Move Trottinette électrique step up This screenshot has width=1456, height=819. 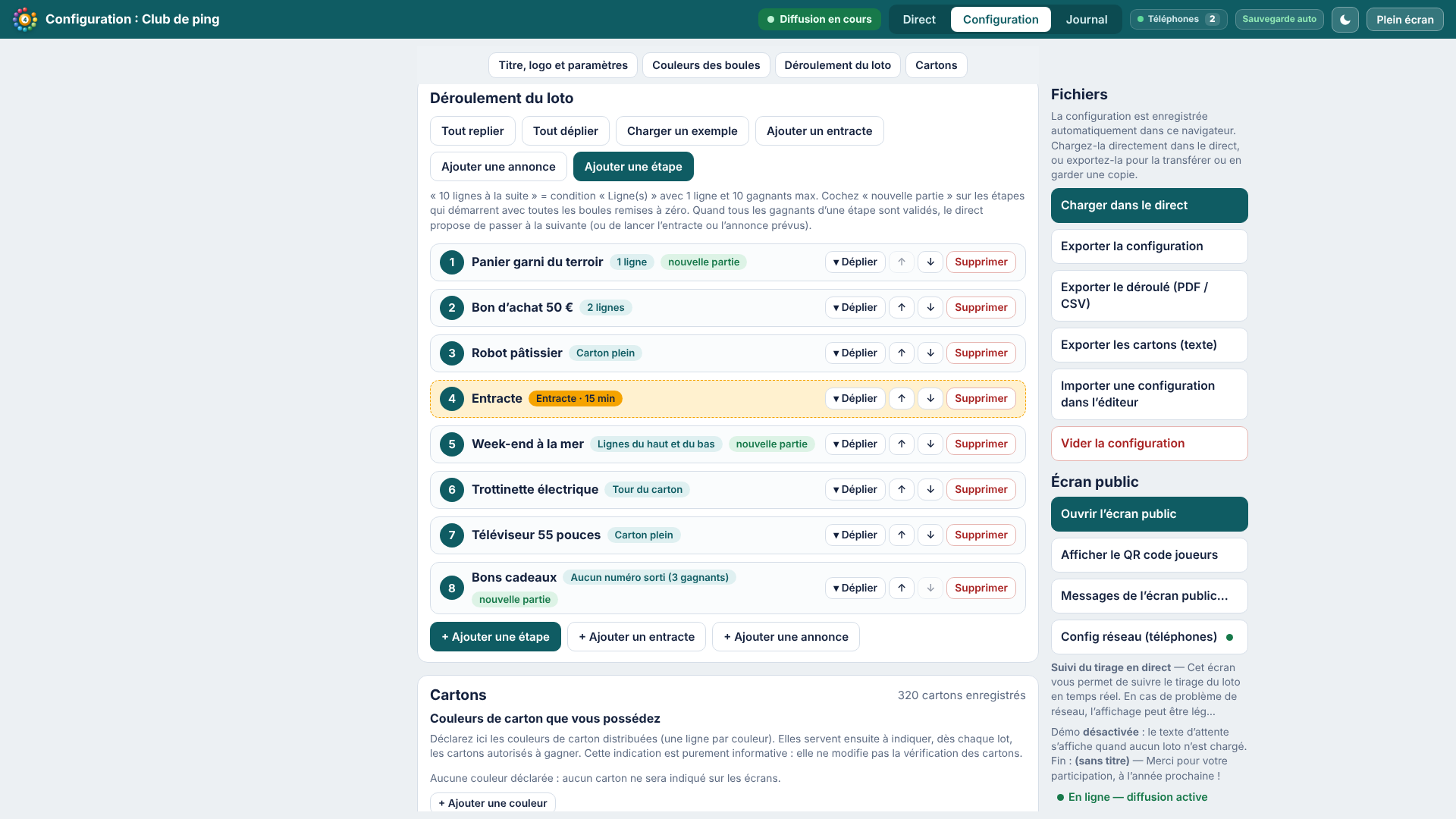tap(901, 490)
